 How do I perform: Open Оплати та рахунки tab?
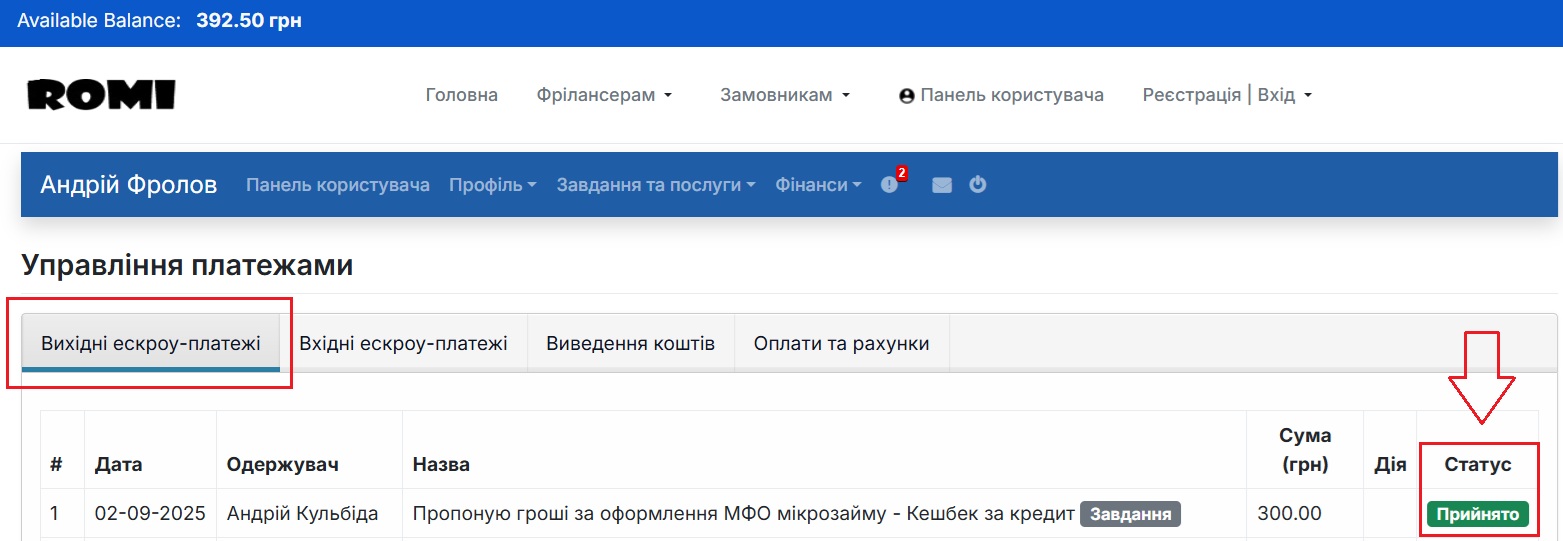point(842,344)
